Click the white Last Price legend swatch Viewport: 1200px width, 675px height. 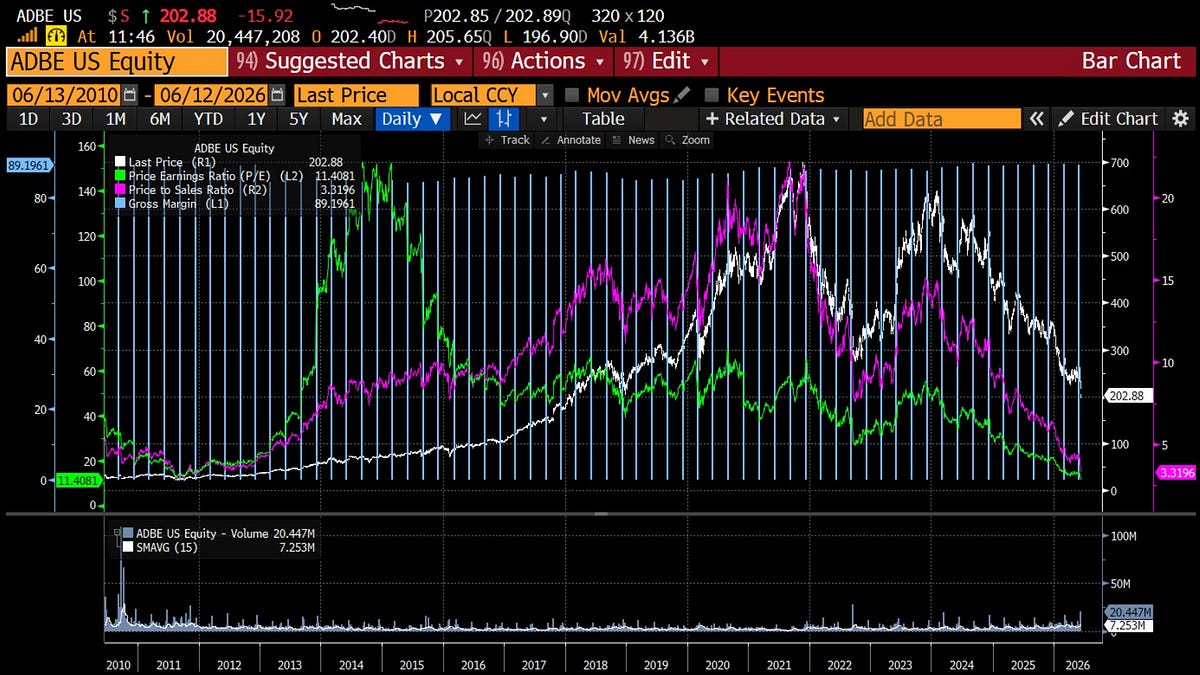coord(121,161)
